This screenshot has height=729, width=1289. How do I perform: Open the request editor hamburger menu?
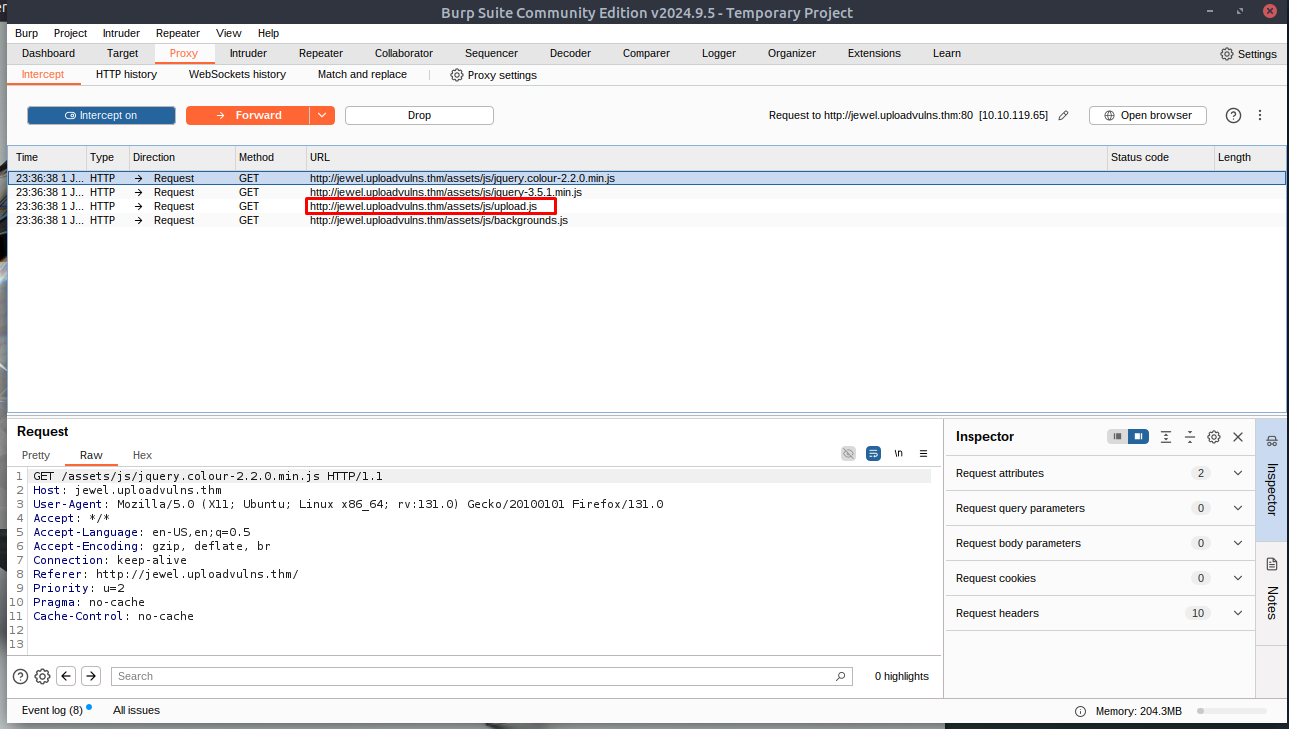(x=924, y=453)
